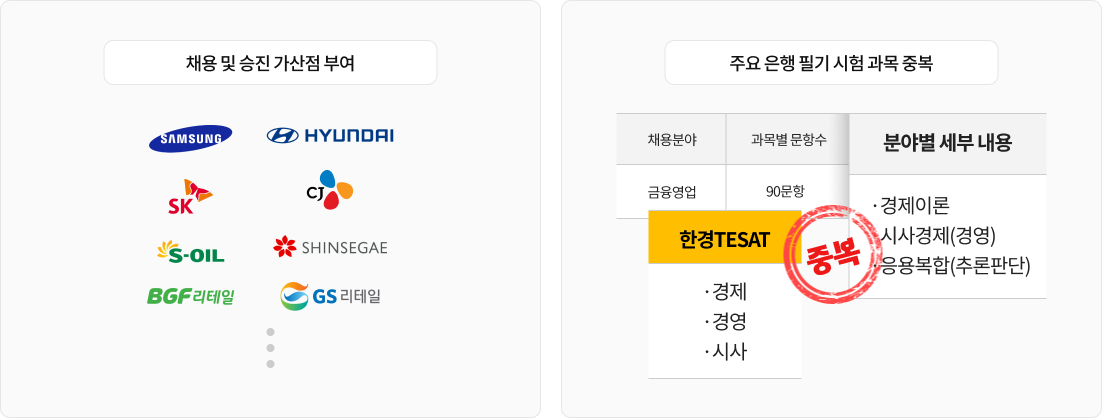Click the 주요 은행 필기 시험 과목 중복 heading
Viewport: 1102px width, 418px height.
pyautogui.click(x=831, y=62)
